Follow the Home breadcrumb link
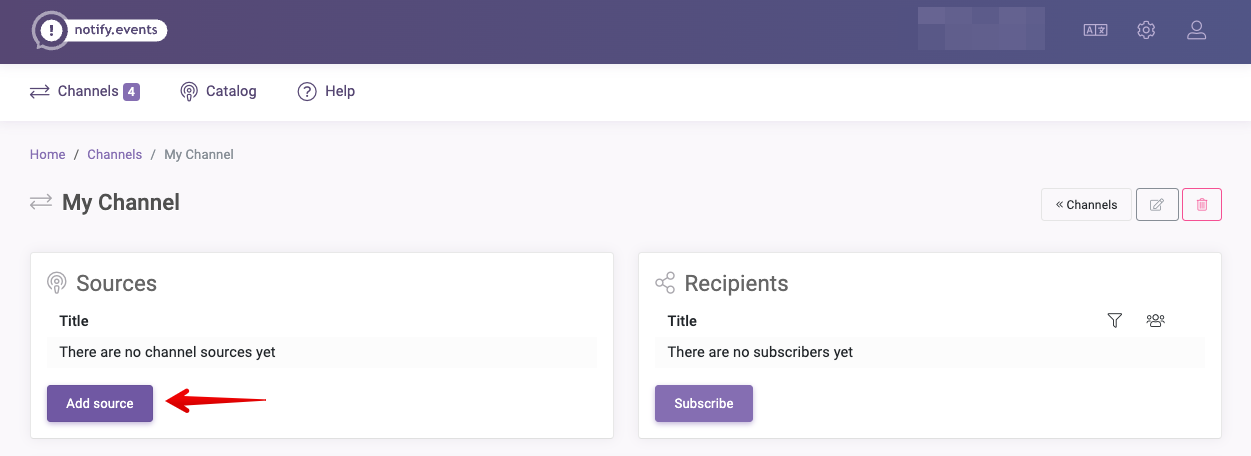 [47, 154]
